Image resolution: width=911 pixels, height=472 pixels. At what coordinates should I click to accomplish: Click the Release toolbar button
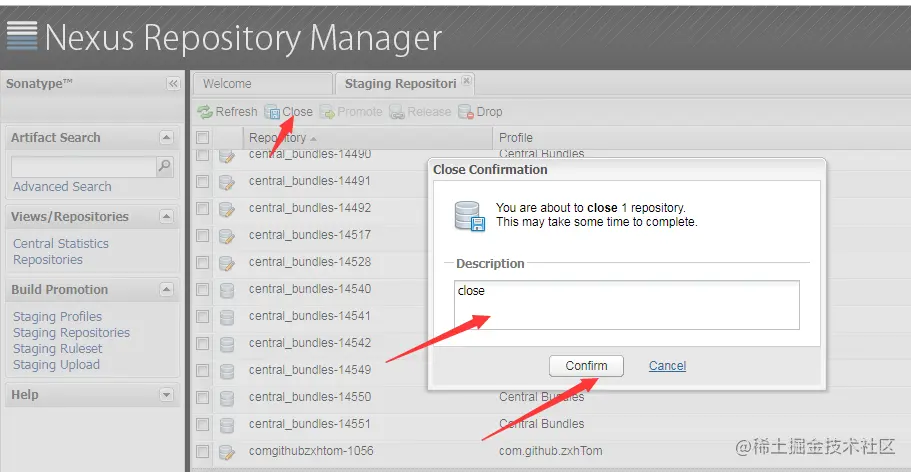tap(421, 112)
